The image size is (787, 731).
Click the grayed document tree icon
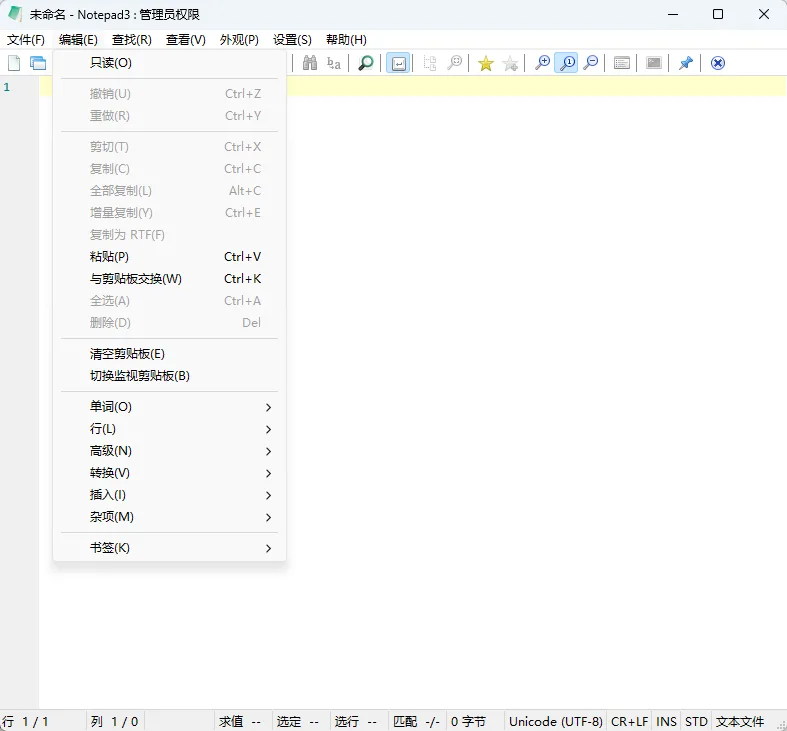[430, 63]
